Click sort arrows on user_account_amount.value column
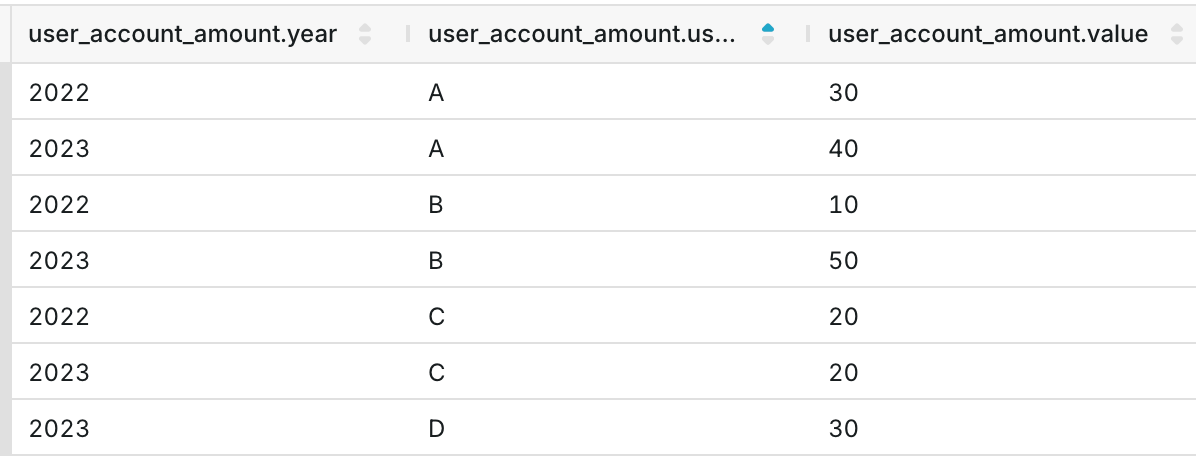This screenshot has height=472, width=1196. point(1176,35)
